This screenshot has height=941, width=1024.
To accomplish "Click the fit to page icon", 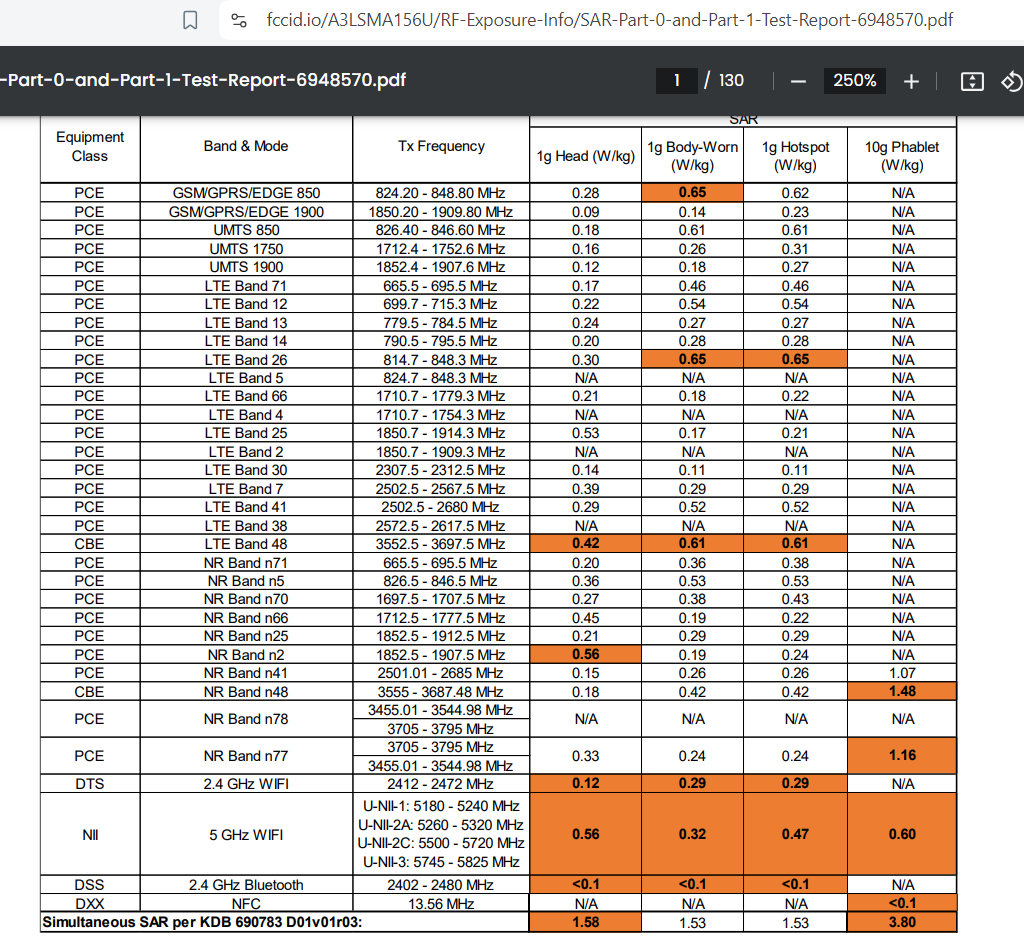I will pyautogui.click(x=972, y=81).
